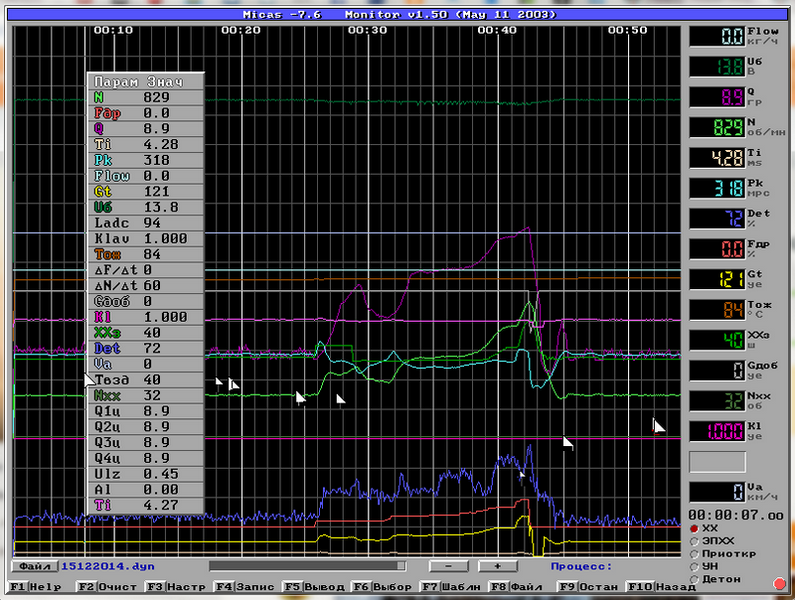This screenshot has height=600, width=795.
Task: Open F3 Настр settings menu item
Action: pos(175,587)
